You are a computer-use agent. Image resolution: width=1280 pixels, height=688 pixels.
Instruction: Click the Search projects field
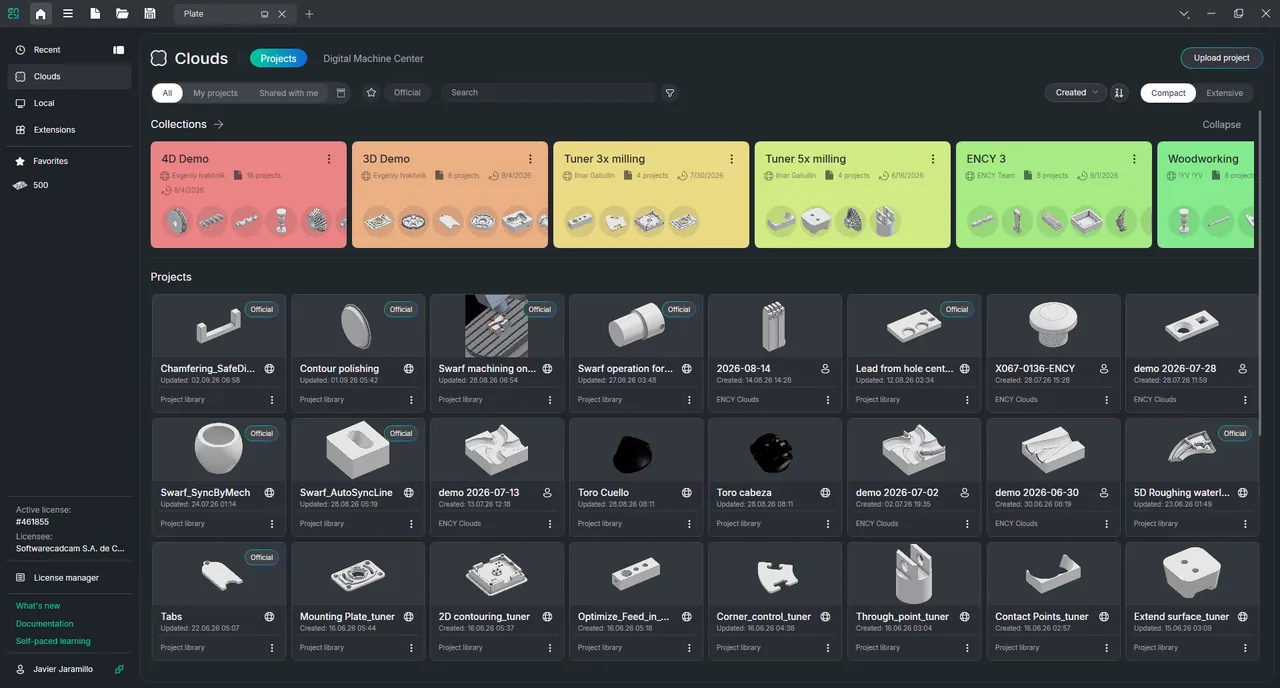point(548,93)
